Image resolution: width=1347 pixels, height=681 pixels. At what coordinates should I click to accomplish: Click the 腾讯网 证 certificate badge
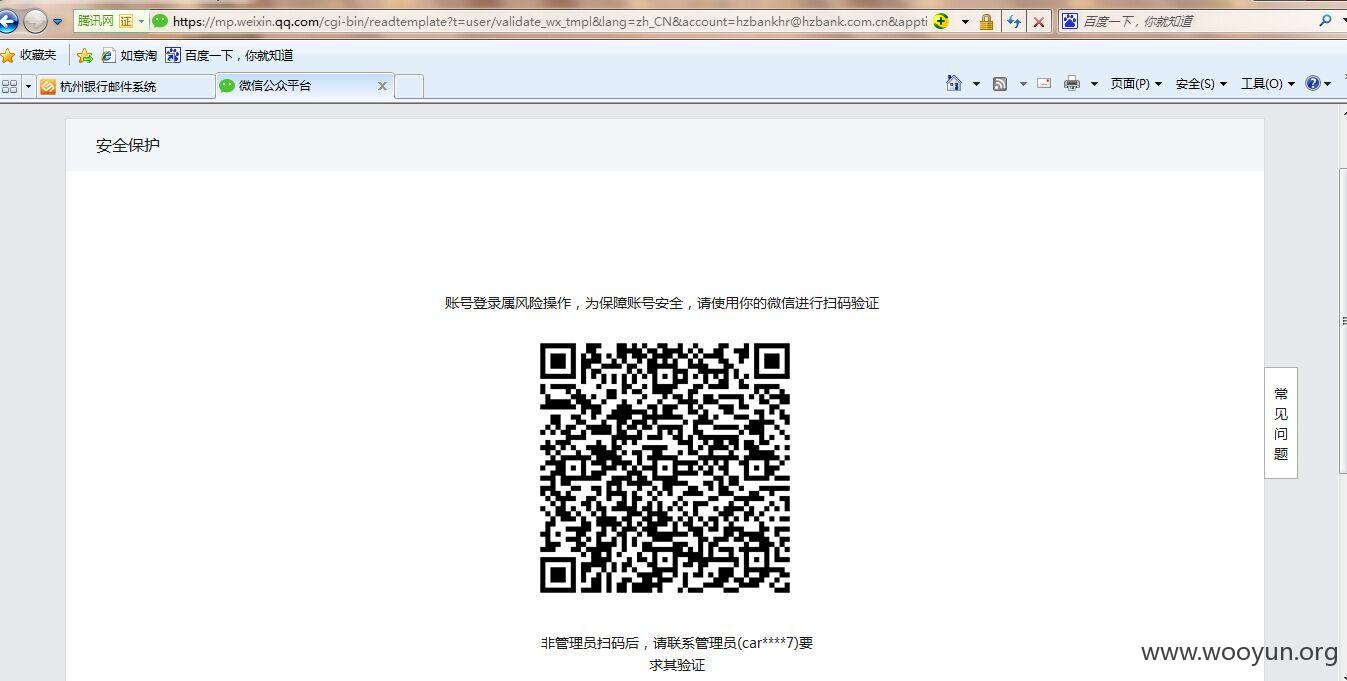(x=104, y=21)
